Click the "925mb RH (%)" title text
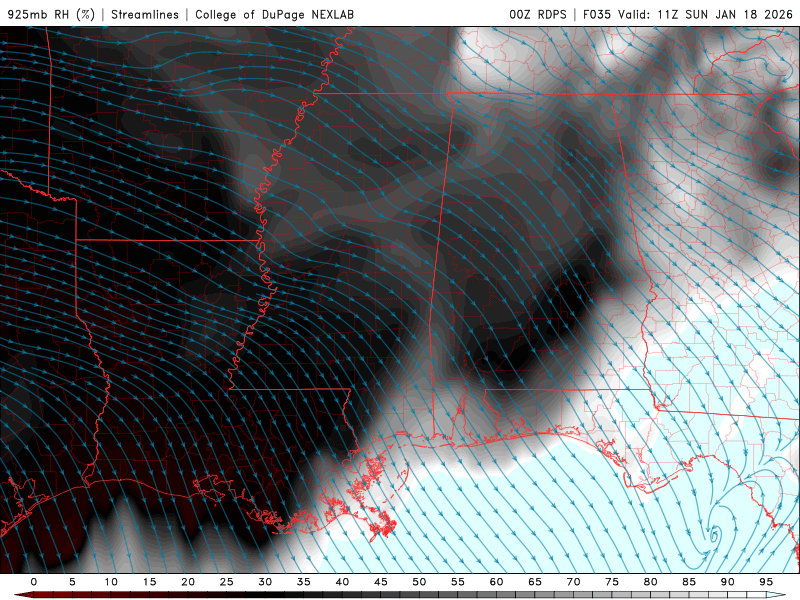 click(x=52, y=14)
